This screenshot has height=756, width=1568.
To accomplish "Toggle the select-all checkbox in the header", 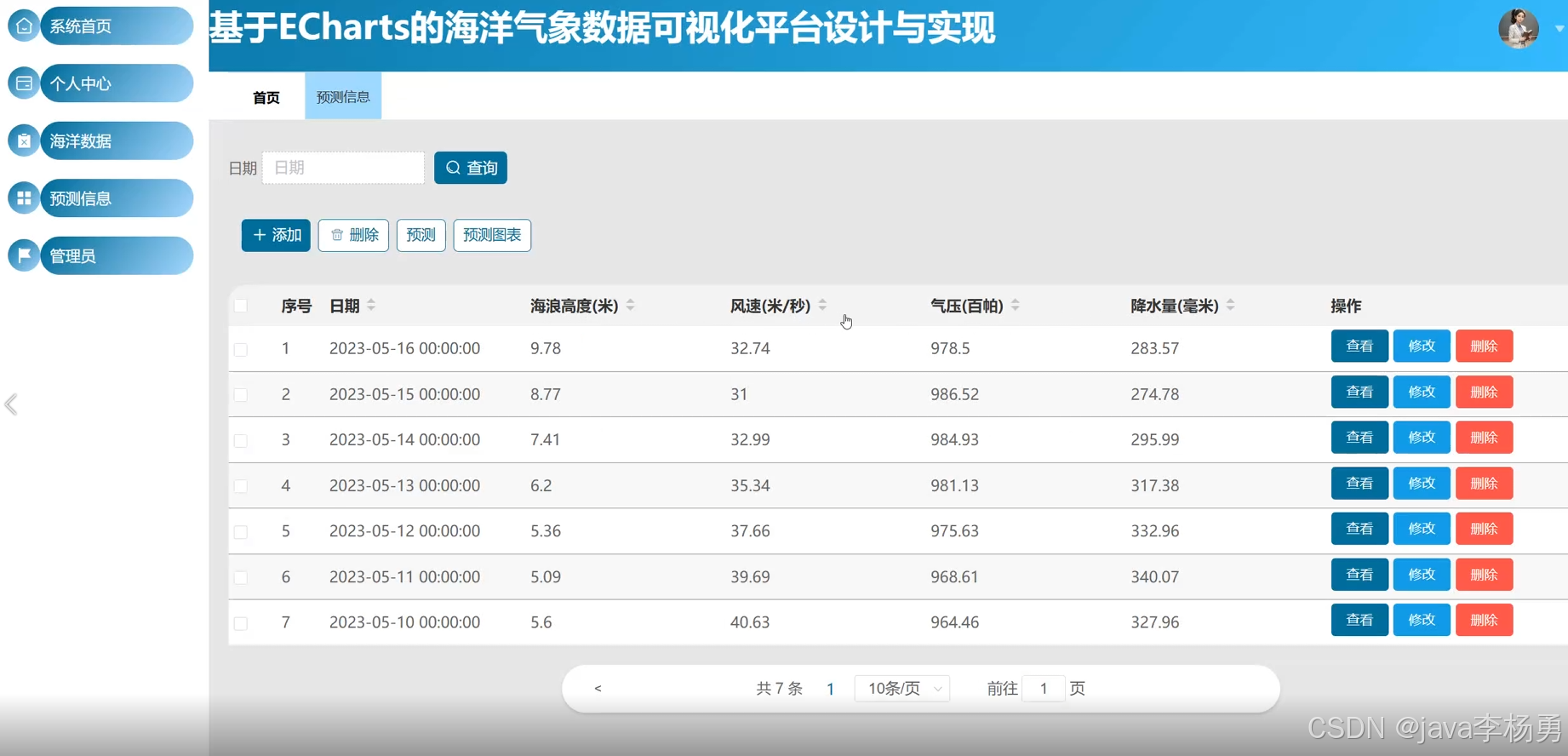I will tap(241, 306).
